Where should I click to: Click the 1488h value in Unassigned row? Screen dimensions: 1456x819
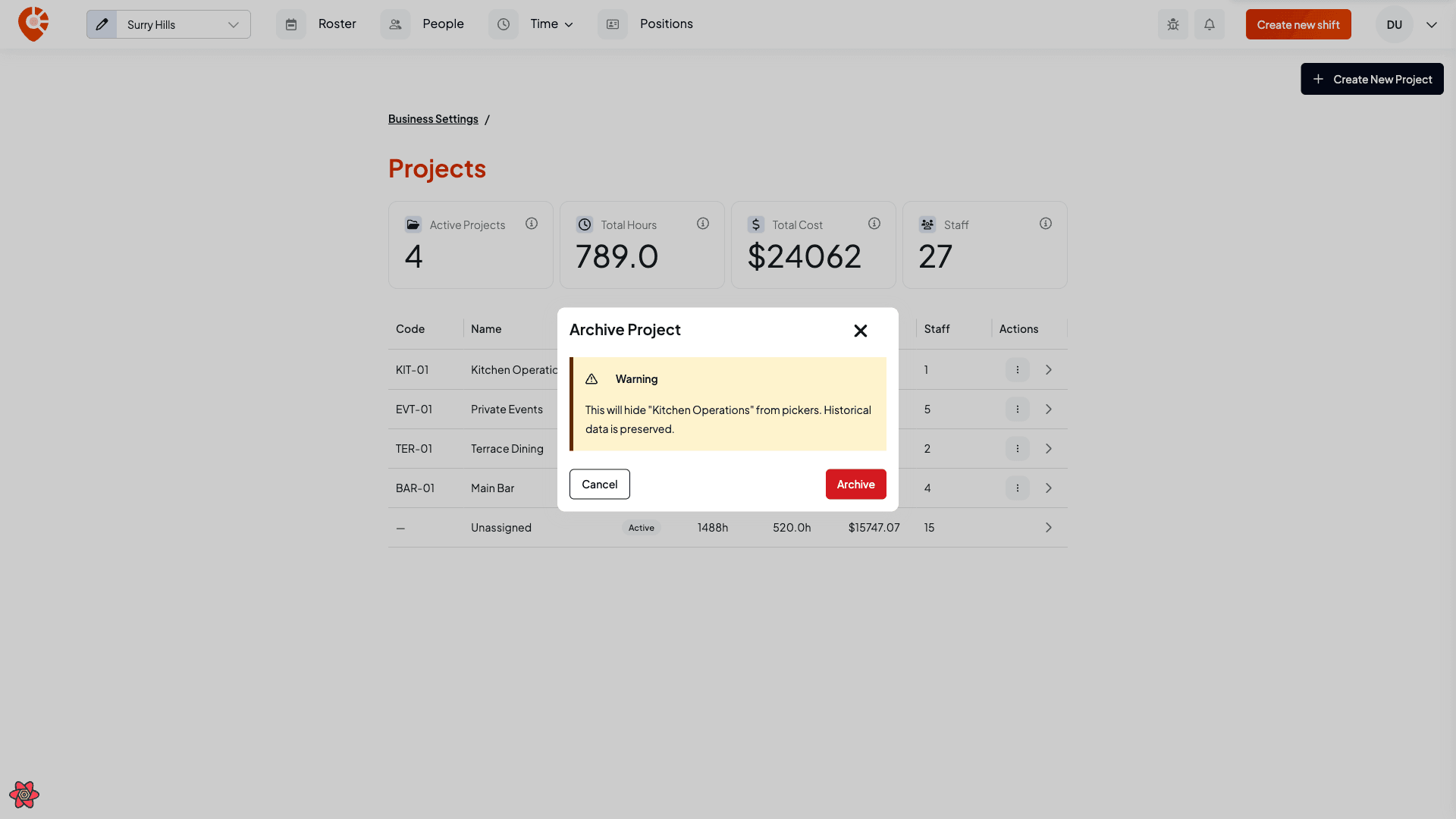point(712,528)
